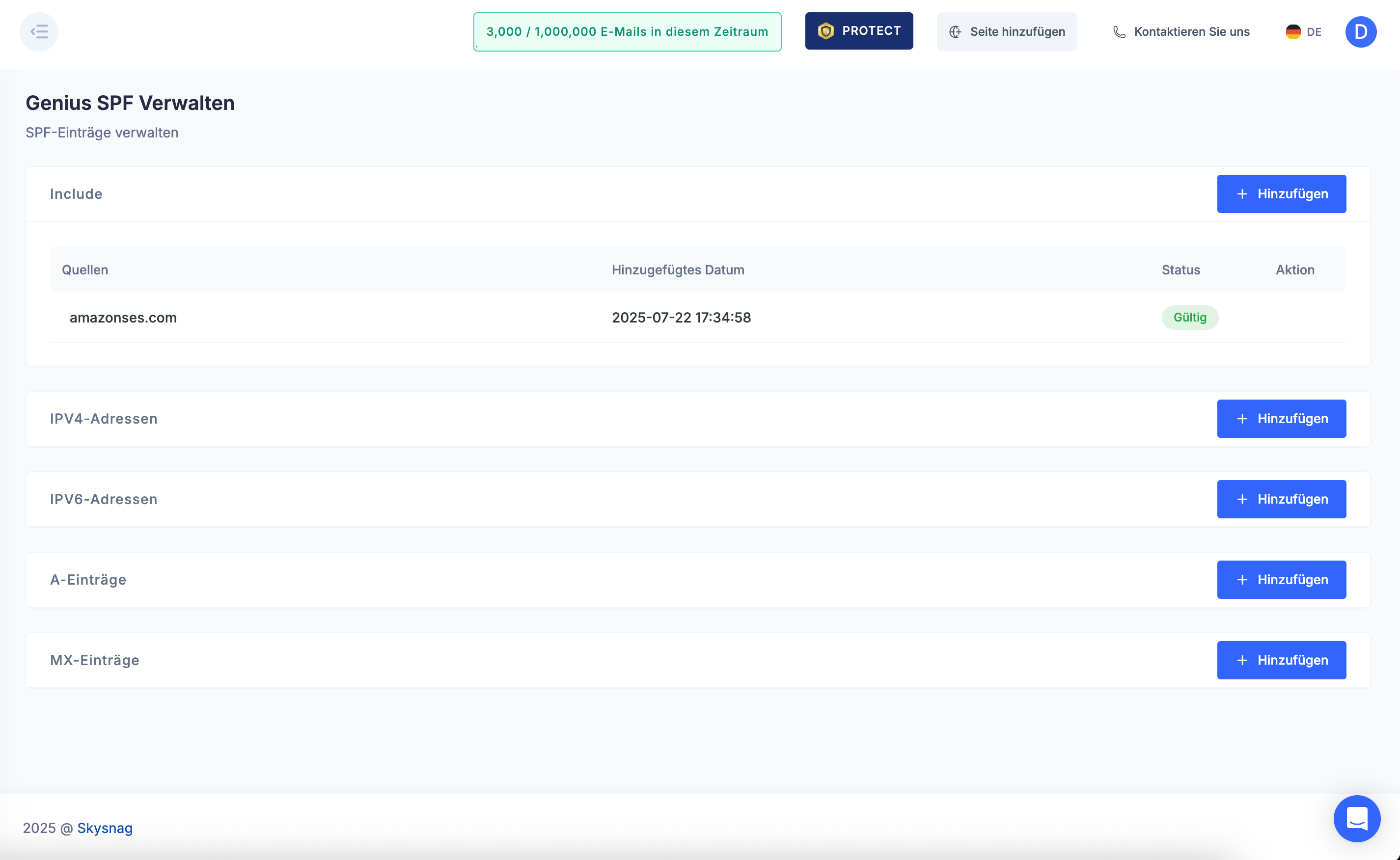Click the email quota usage banner

[x=627, y=32]
